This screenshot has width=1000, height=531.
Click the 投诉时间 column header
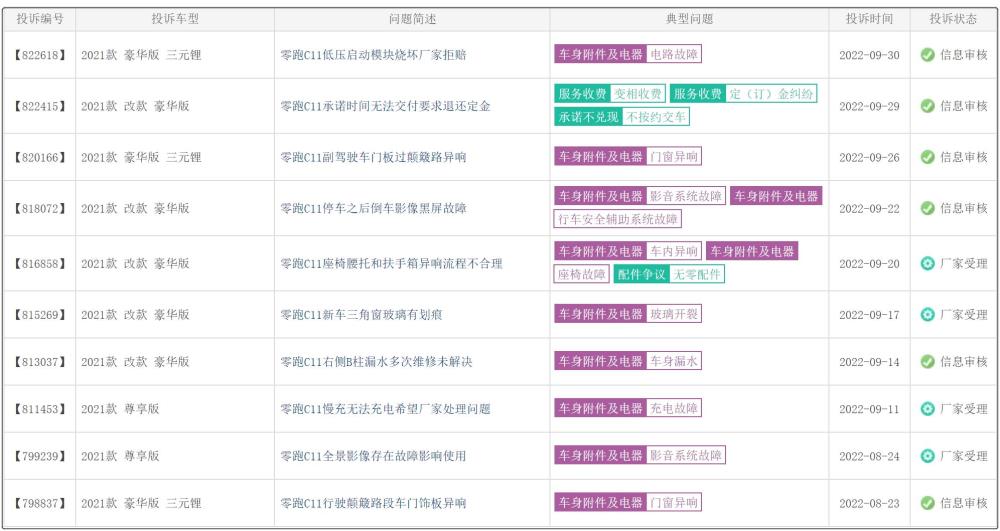(x=869, y=19)
